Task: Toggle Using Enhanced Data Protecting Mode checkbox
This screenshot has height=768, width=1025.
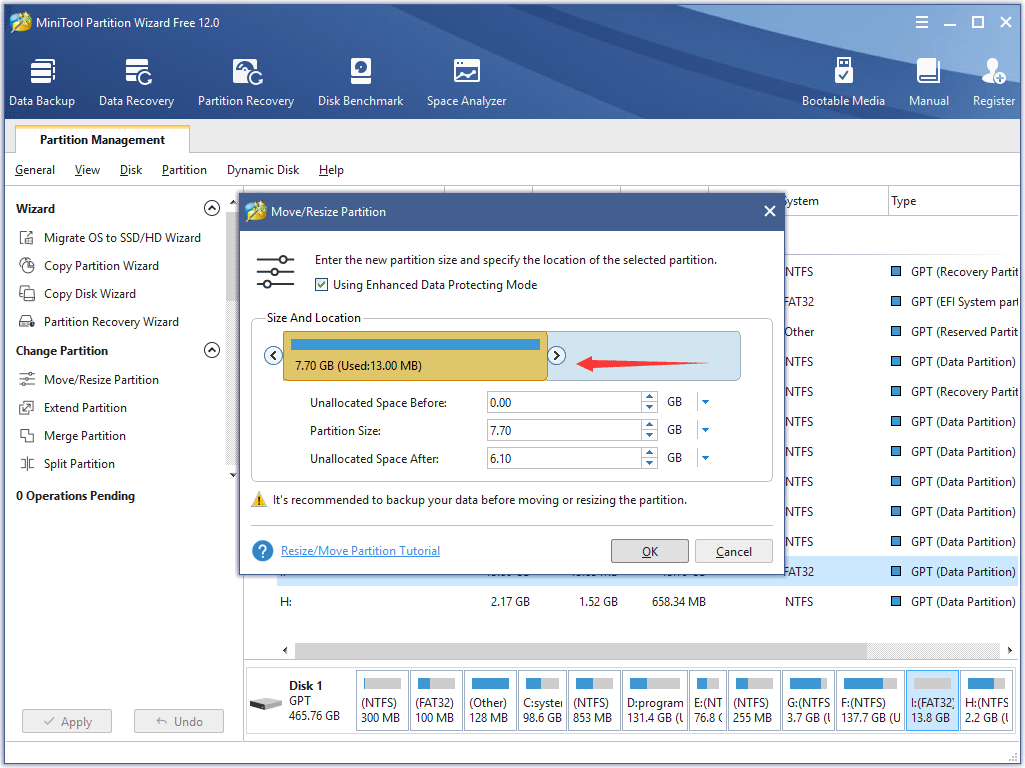Action: pyautogui.click(x=322, y=285)
